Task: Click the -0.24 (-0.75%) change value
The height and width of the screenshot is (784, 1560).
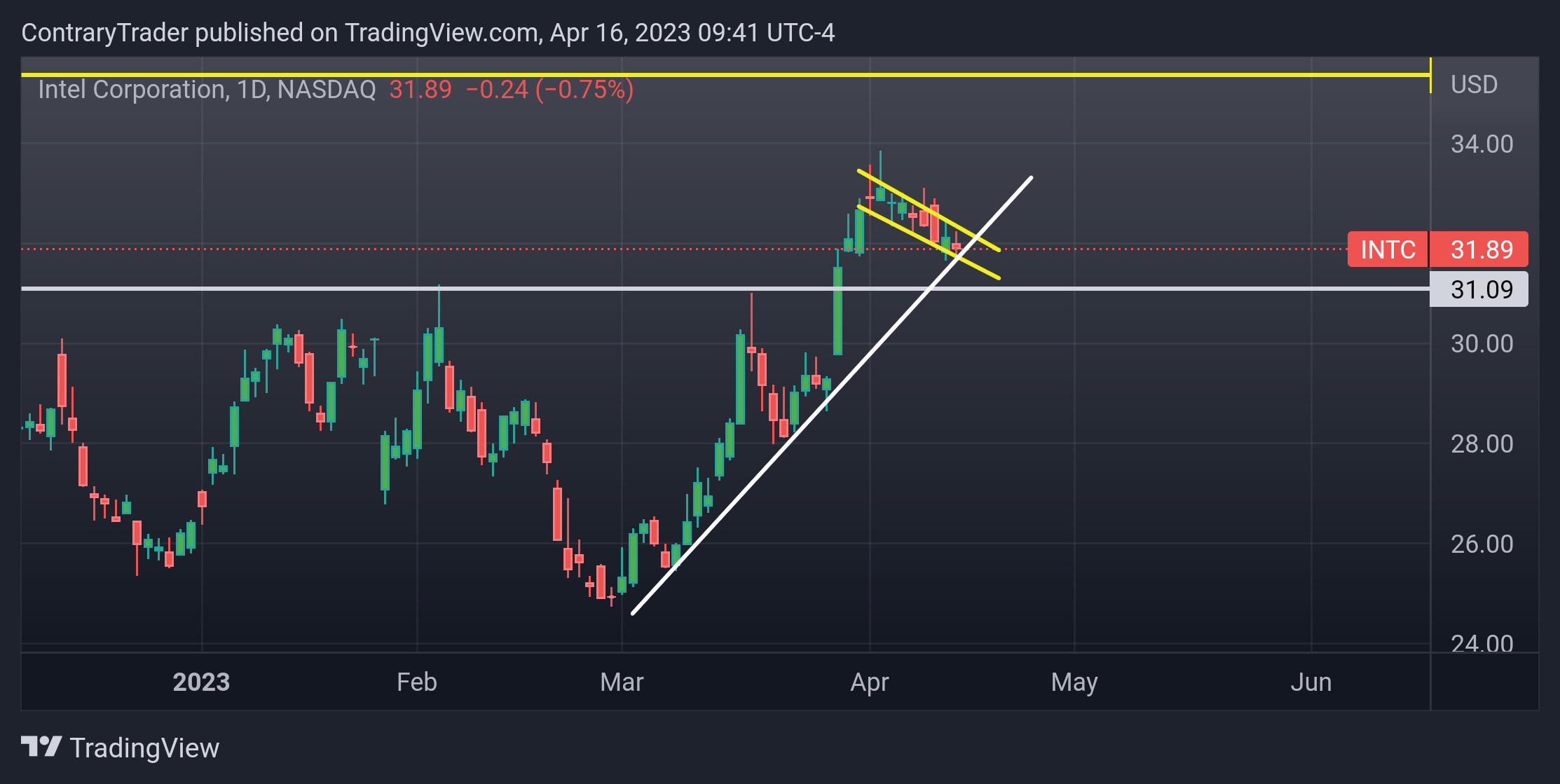Action: point(549,90)
